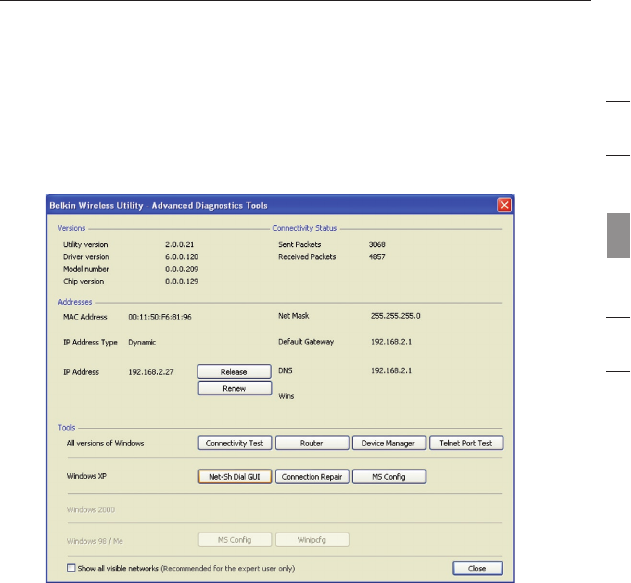This screenshot has width=631, height=583.
Task: Click the Net Mask value 255.255.255.0
Action: click(395, 316)
